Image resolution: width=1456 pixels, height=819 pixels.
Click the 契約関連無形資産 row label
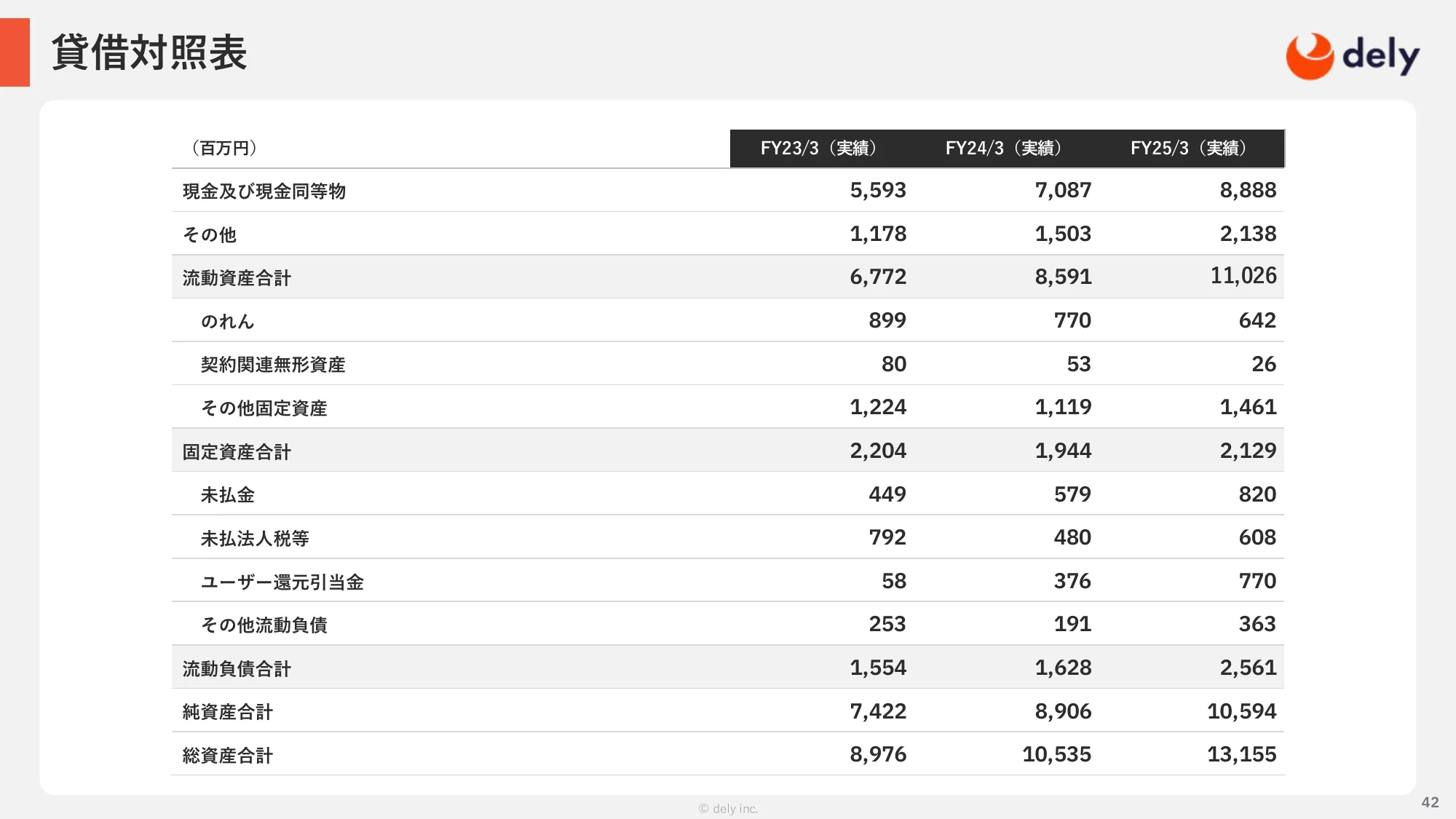tap(272, 365)
